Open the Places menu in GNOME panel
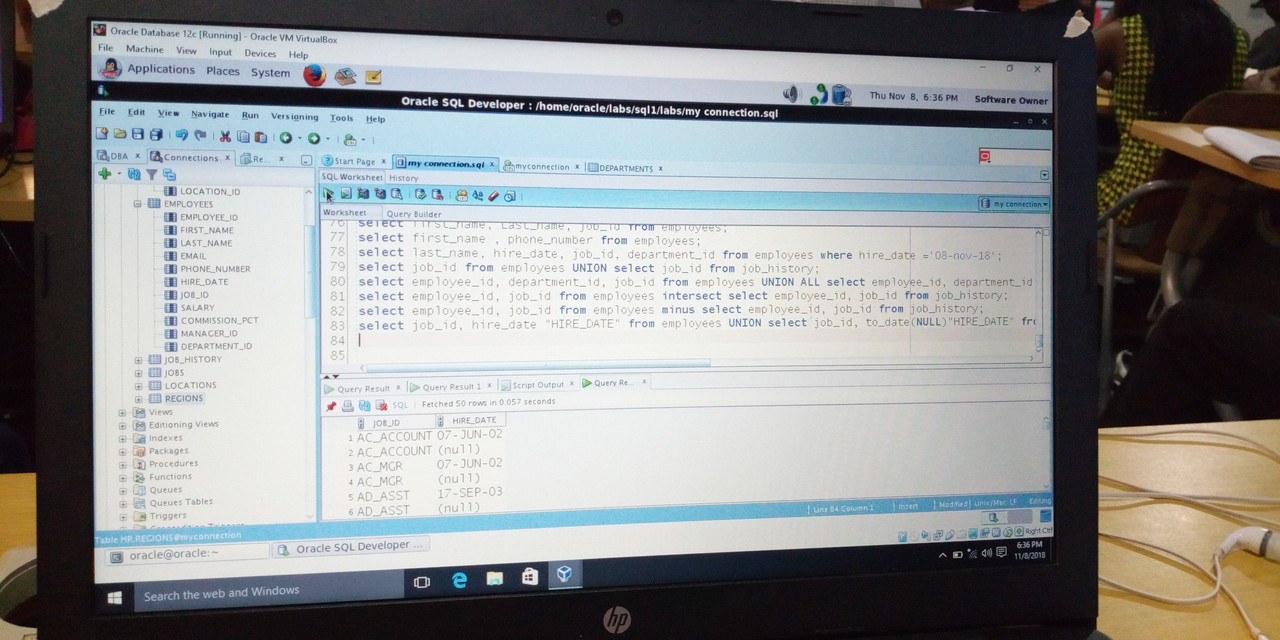1280x640 pixels. (223, 71)
